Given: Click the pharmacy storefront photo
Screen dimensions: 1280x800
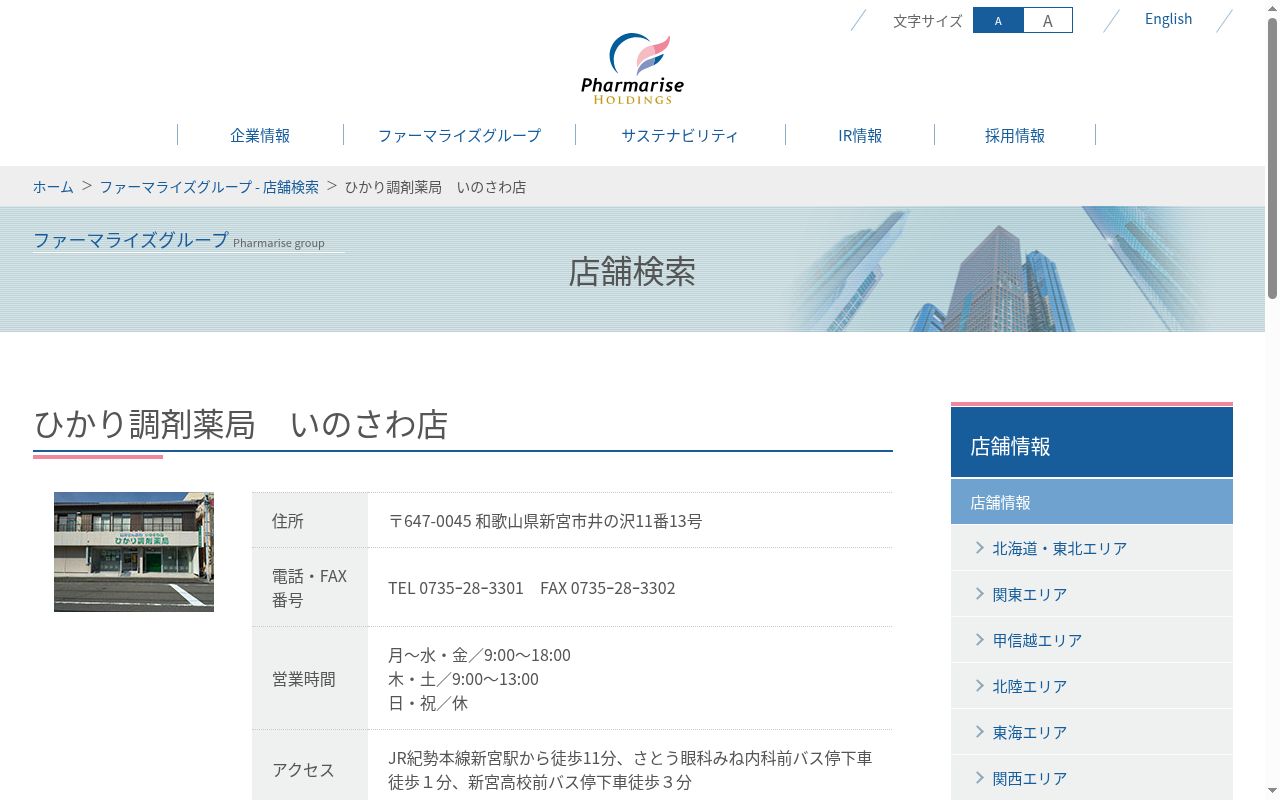Looking at the screenshot, I should (134, 552).
